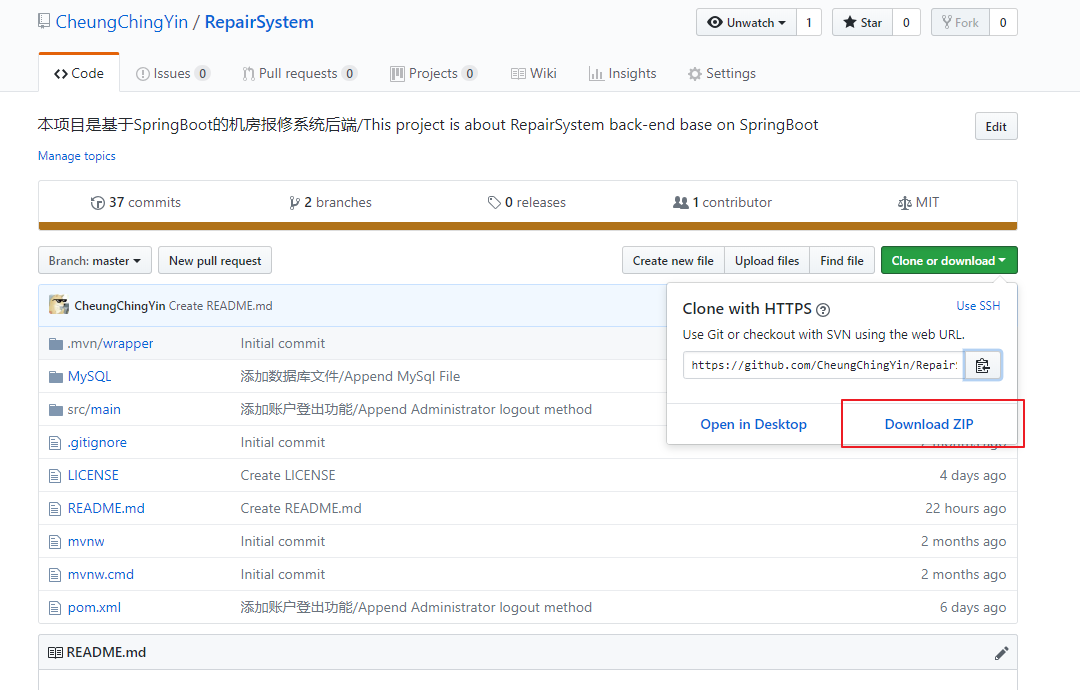Screen dimensions: 1080x690
Task: Click Find file
Action: click(x=842, y=261)
